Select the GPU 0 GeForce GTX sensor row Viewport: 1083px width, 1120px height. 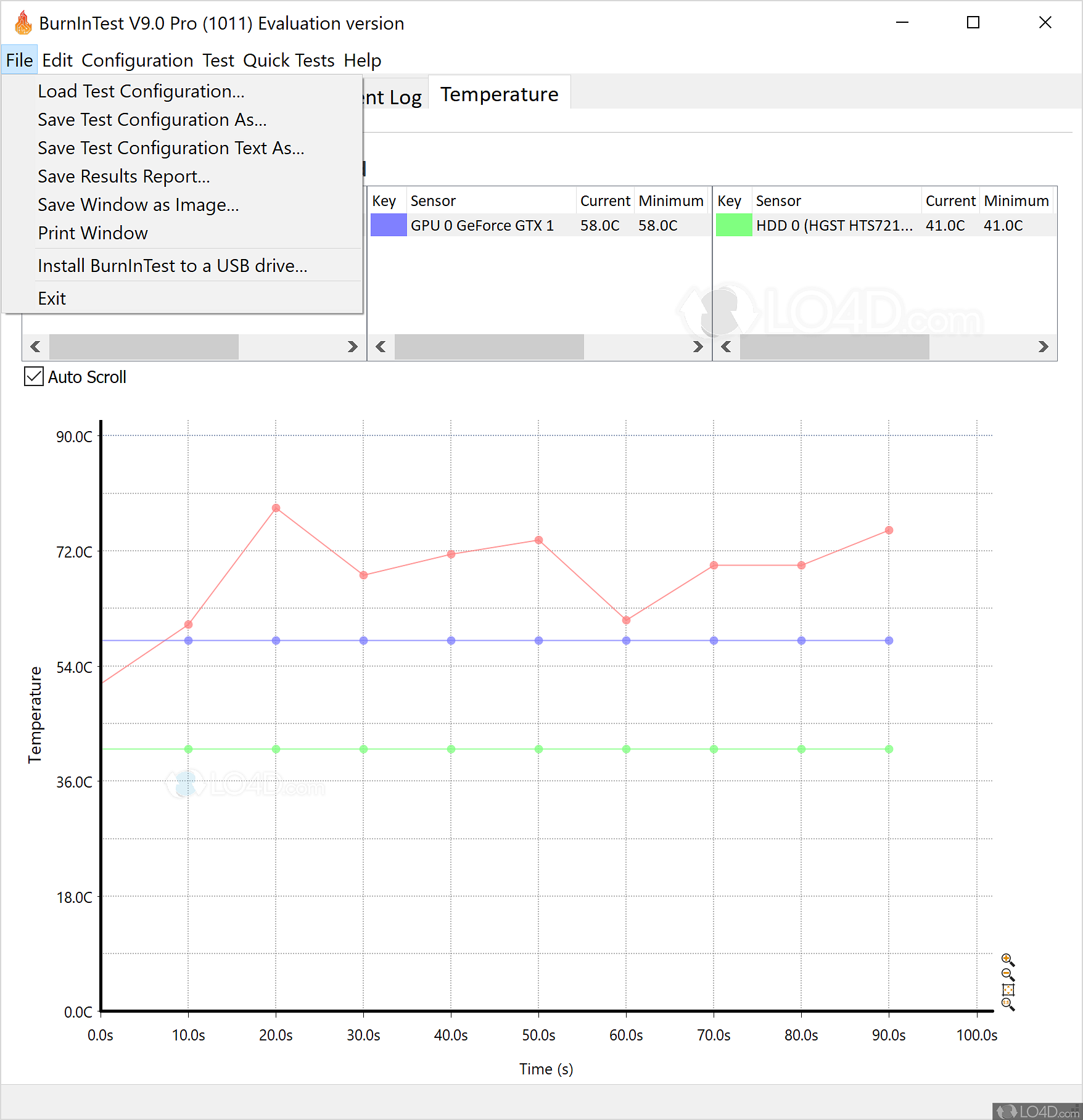point(483,225)
